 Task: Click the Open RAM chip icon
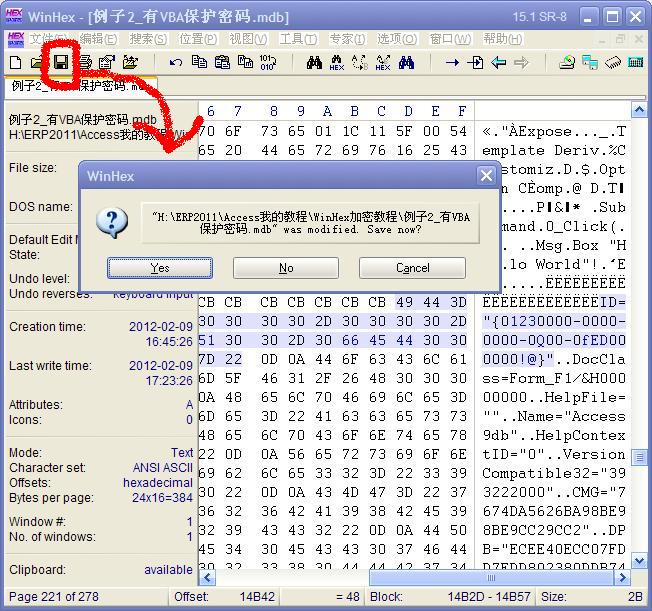click(x=612, y=63)
